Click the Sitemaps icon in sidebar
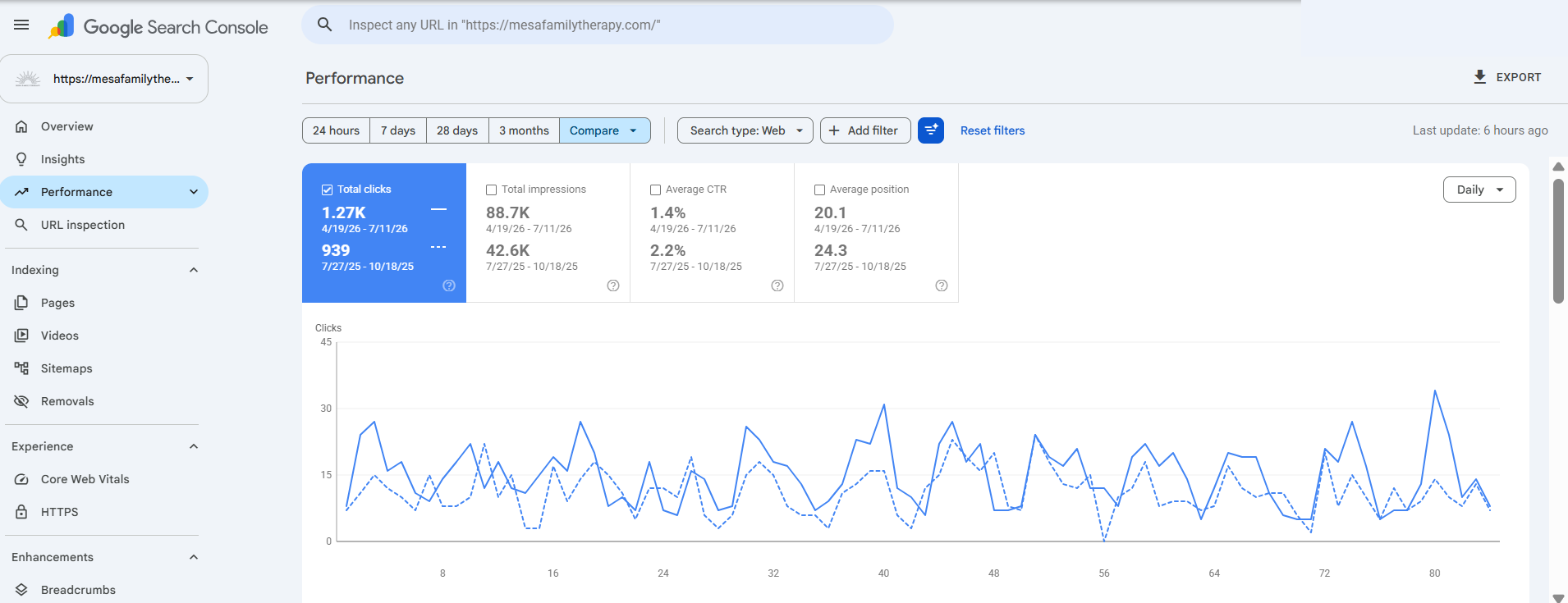 22,368
